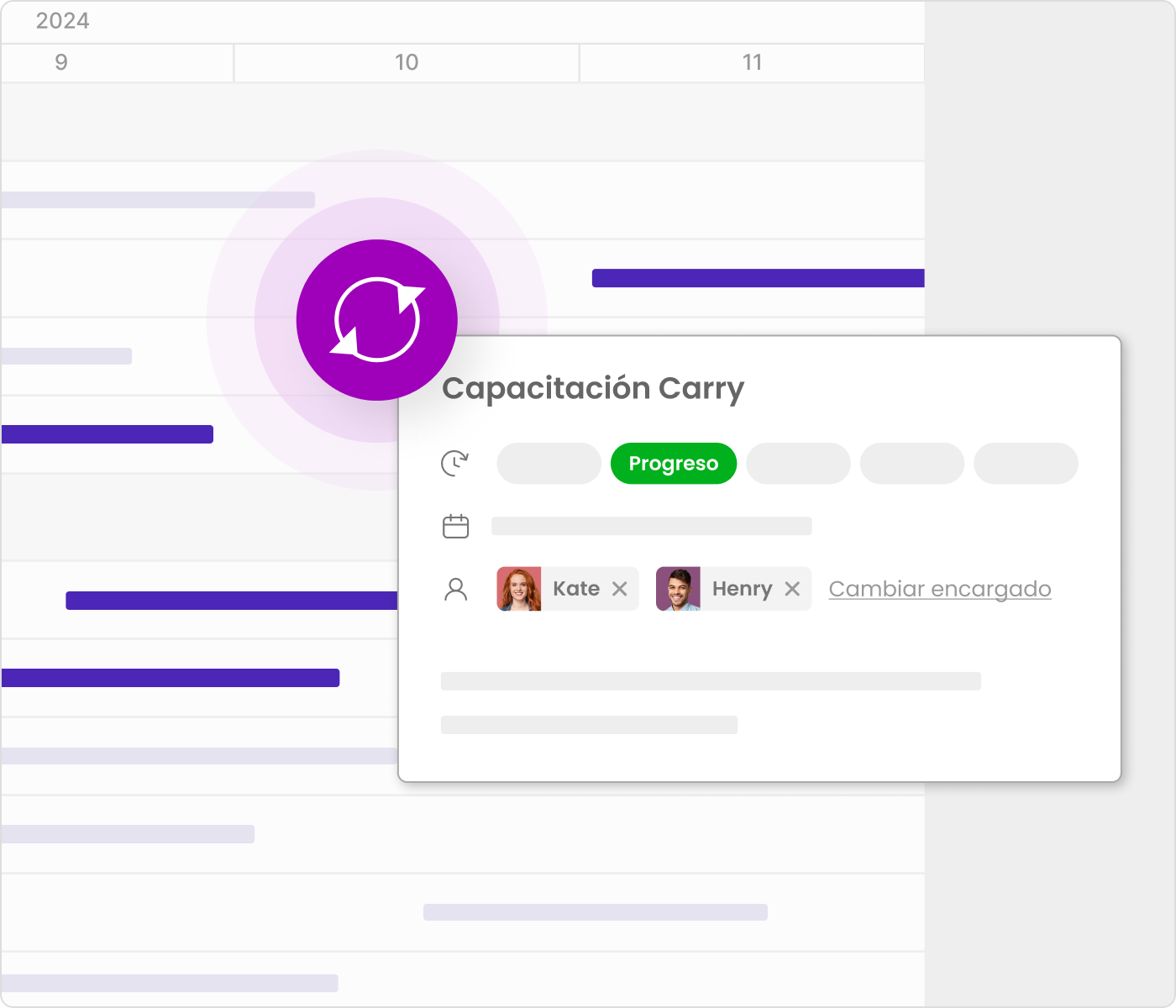Click the 2024 year label
Image resolution: width=1176 pixels, height=1008 pixels.
(62, 21)
